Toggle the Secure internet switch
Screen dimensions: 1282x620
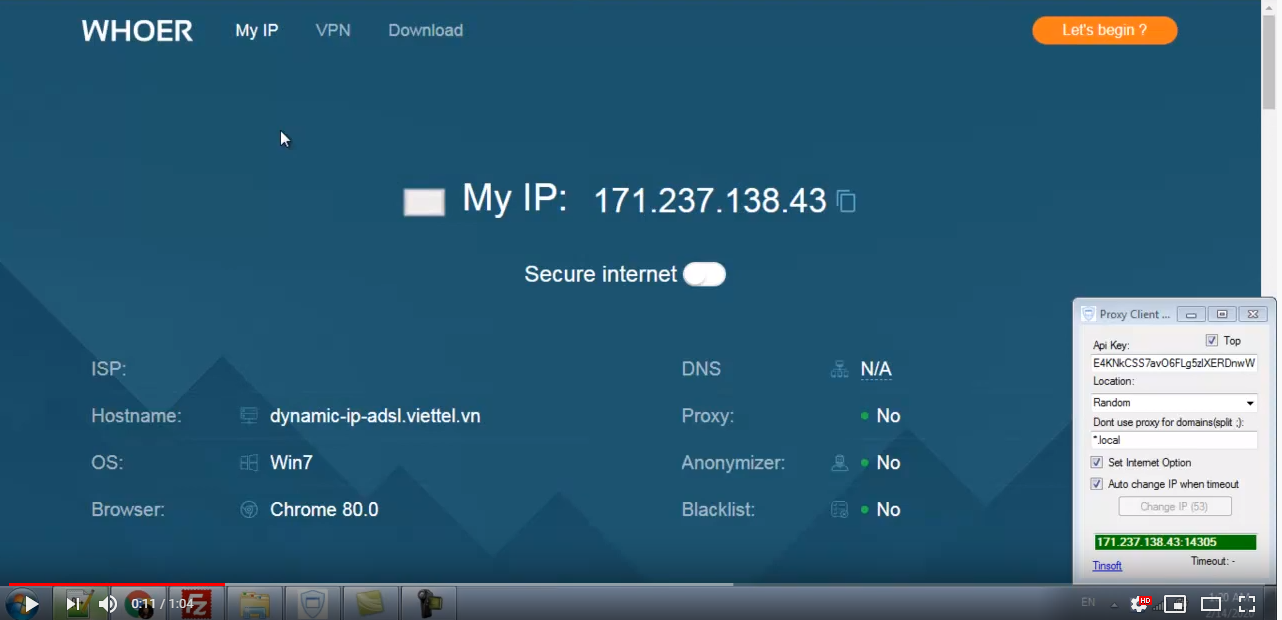pos(704,274)
